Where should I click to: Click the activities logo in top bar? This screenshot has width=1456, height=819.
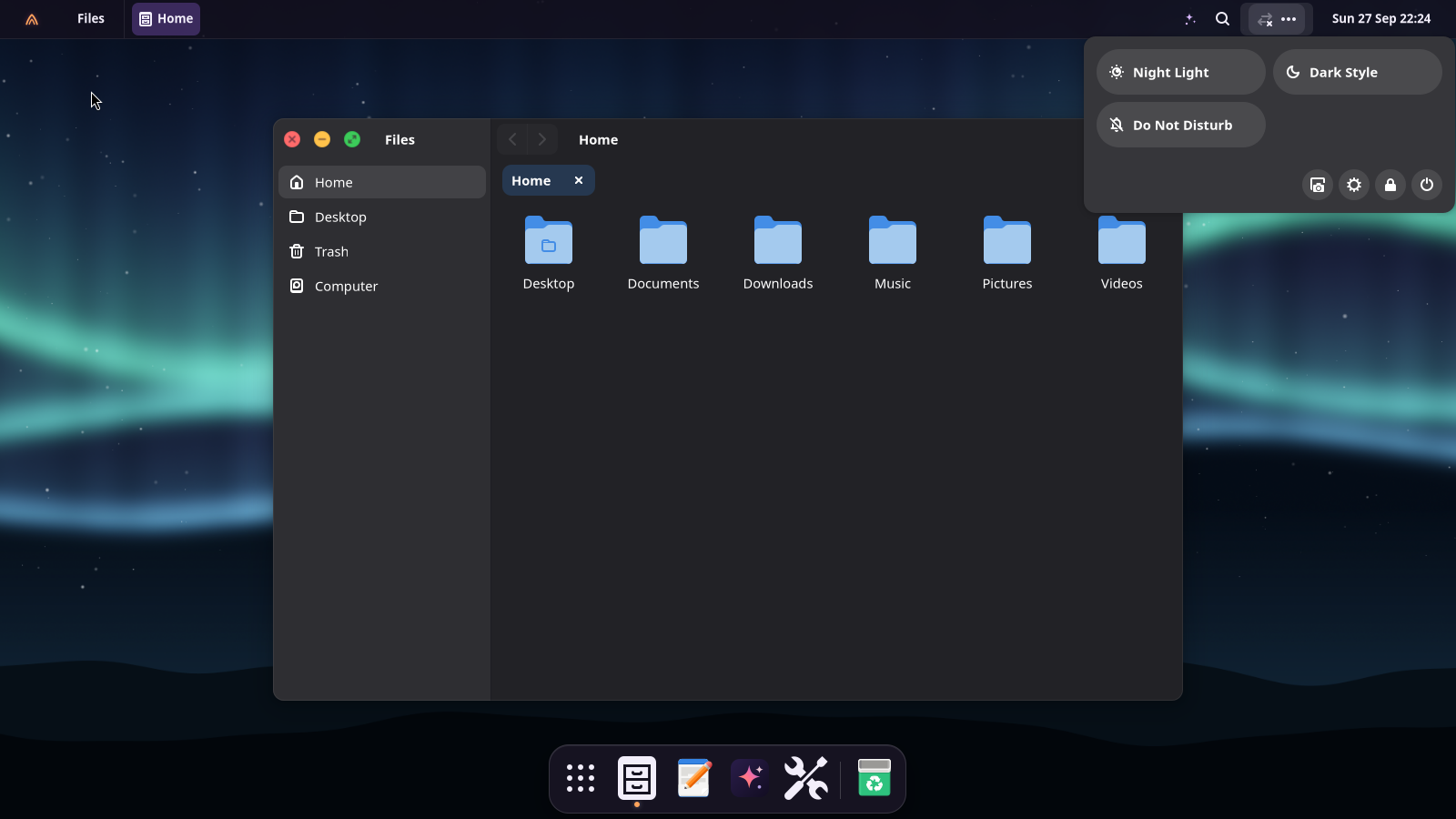point(32,18)
